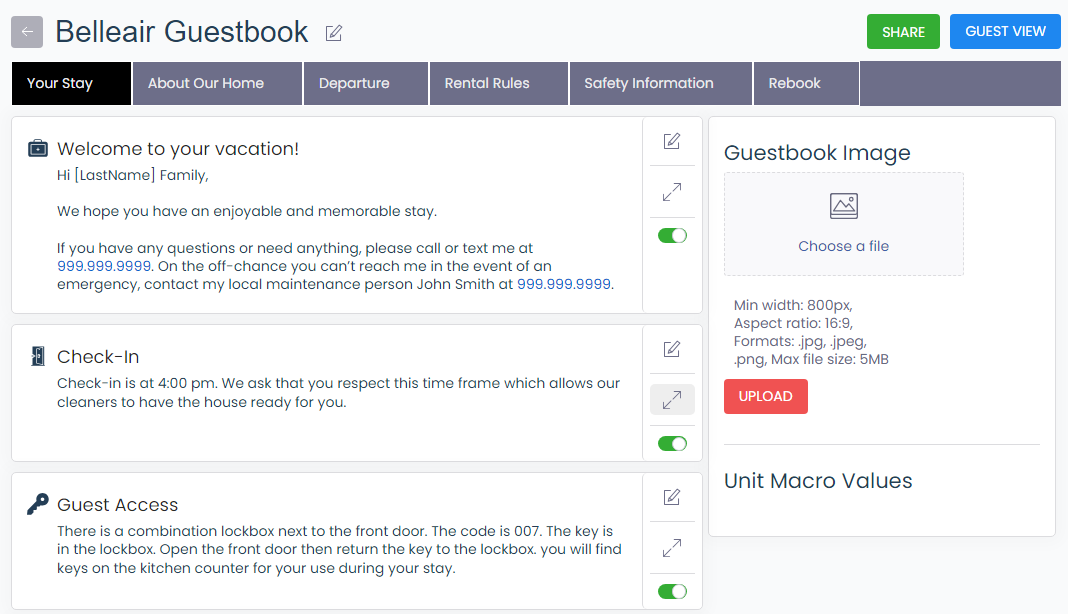1068x614 pixels.
Task: Switch to the About Our Home tab
Action: click(206, 83)
